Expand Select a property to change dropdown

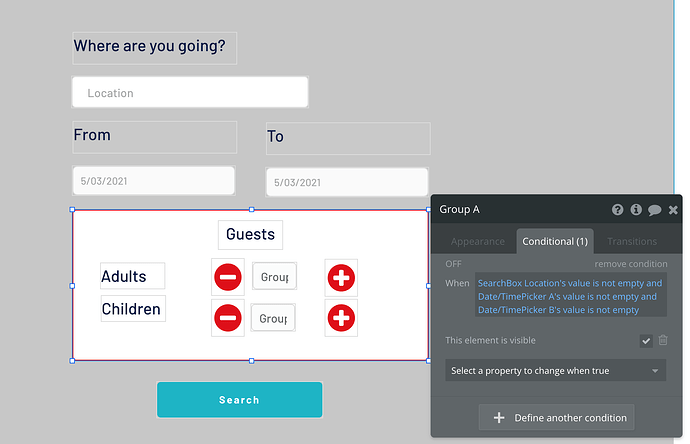tap(555, 371)
